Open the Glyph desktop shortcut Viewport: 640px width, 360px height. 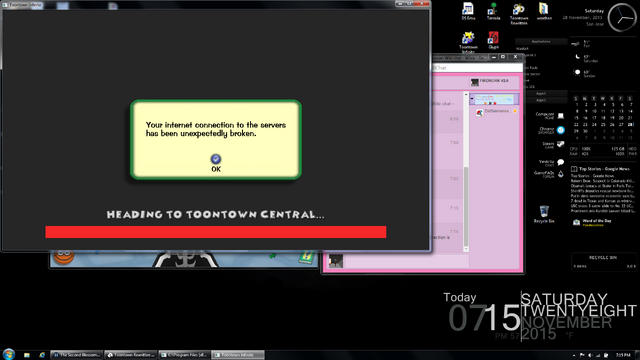(493, 40)
